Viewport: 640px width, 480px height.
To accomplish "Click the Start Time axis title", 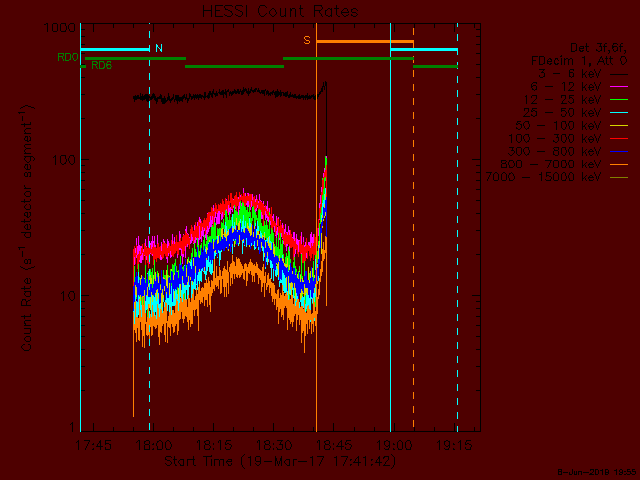I will [x=280, y=462].
